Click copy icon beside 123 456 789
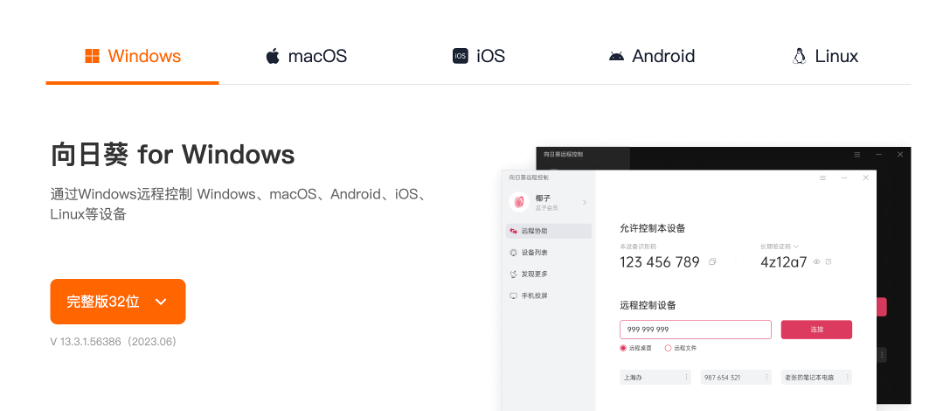Image resolution: width=936 pixels, height=411 pixels. pos(712,262)
